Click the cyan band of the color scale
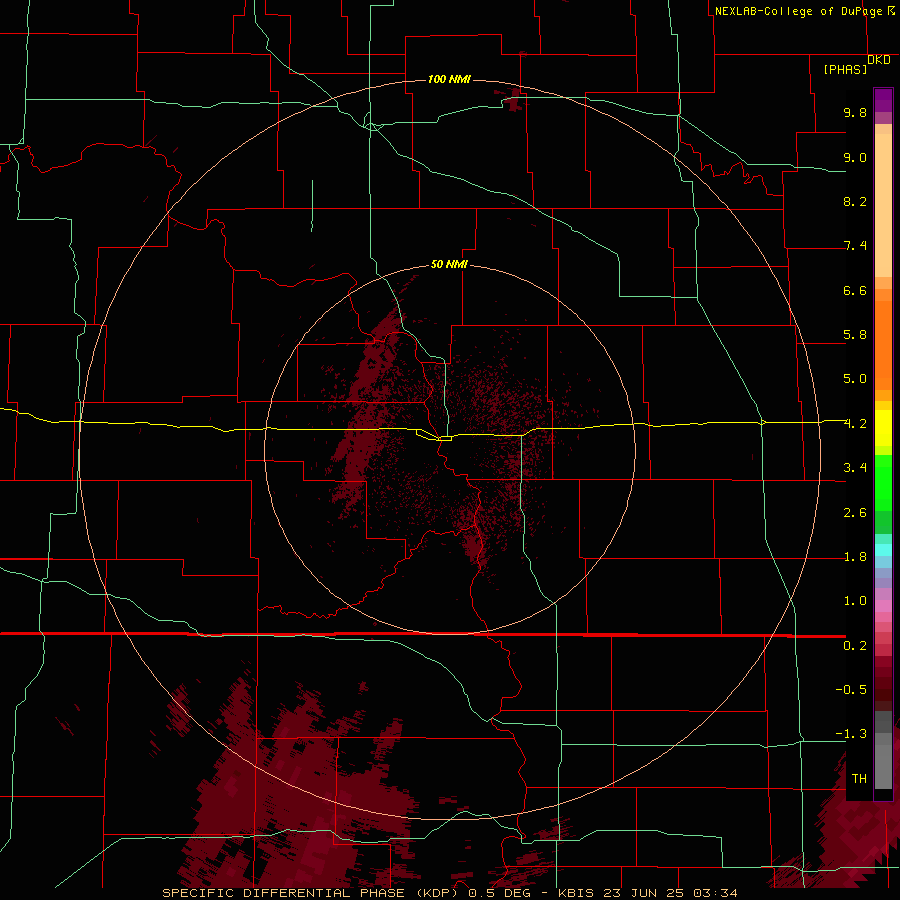Viewport: 900px width, 900px height. click(883, 550)
